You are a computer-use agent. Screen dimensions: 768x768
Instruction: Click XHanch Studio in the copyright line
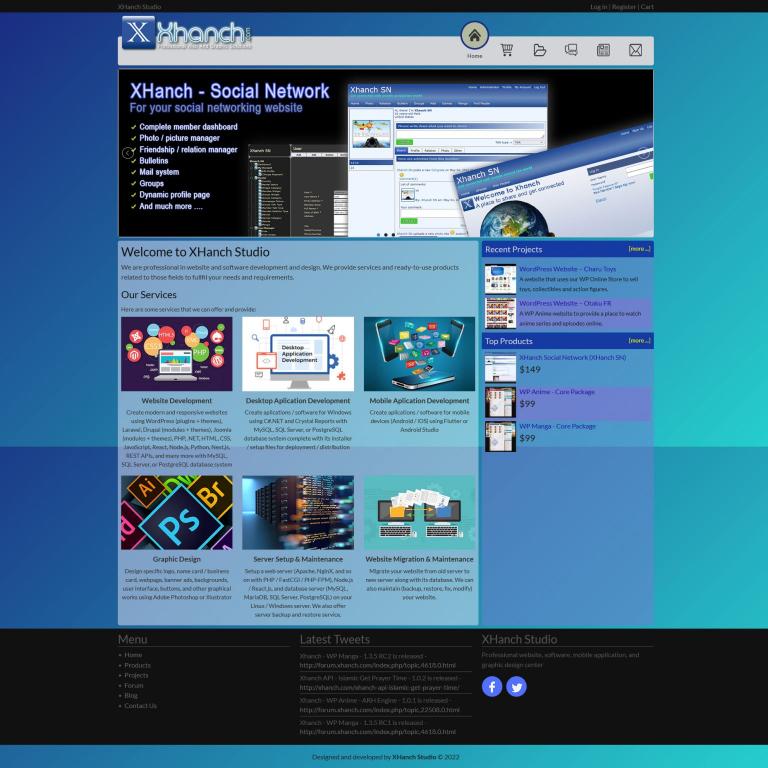pos(414,757)
